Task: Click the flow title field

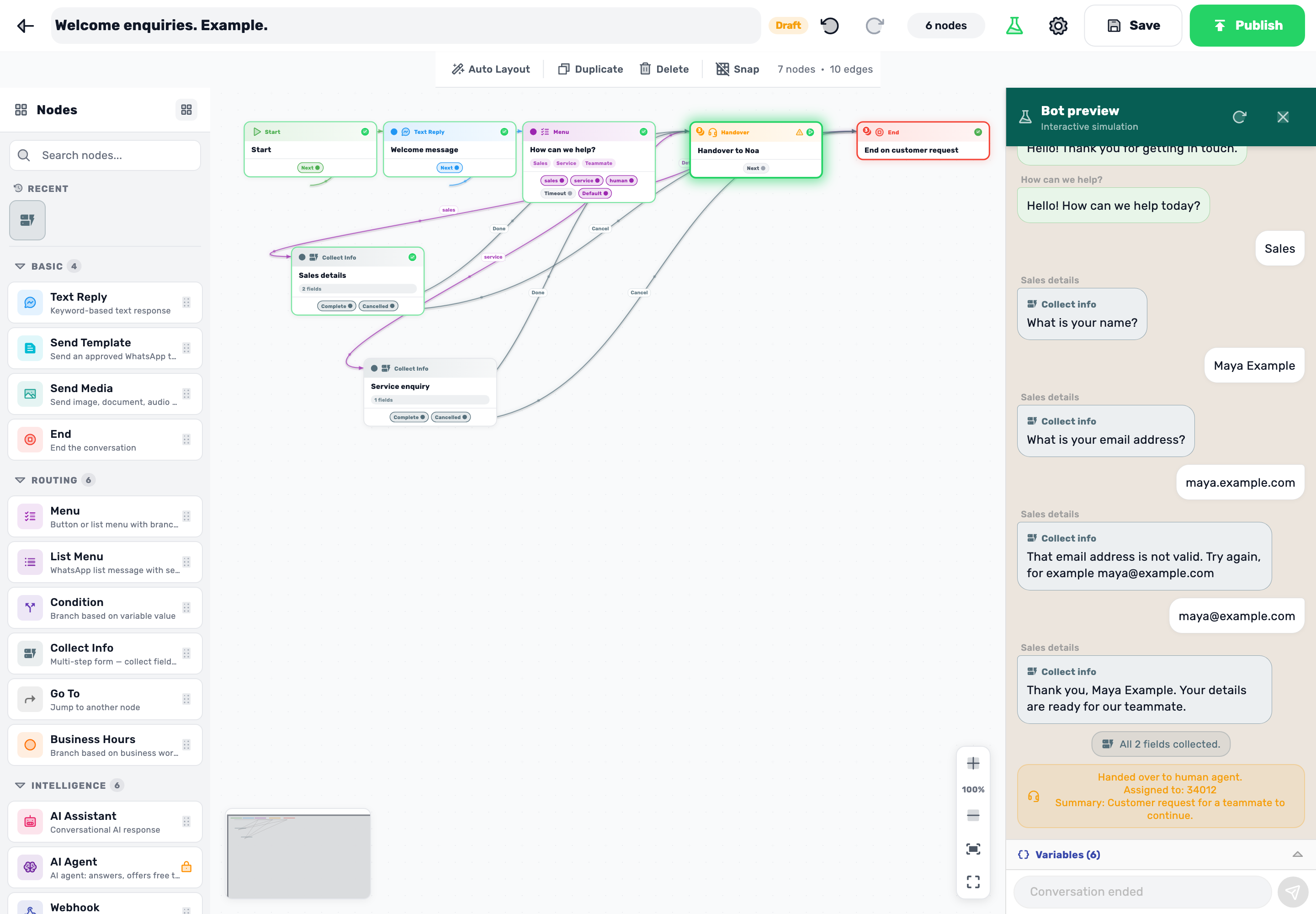Action: [x=405, y=25]
